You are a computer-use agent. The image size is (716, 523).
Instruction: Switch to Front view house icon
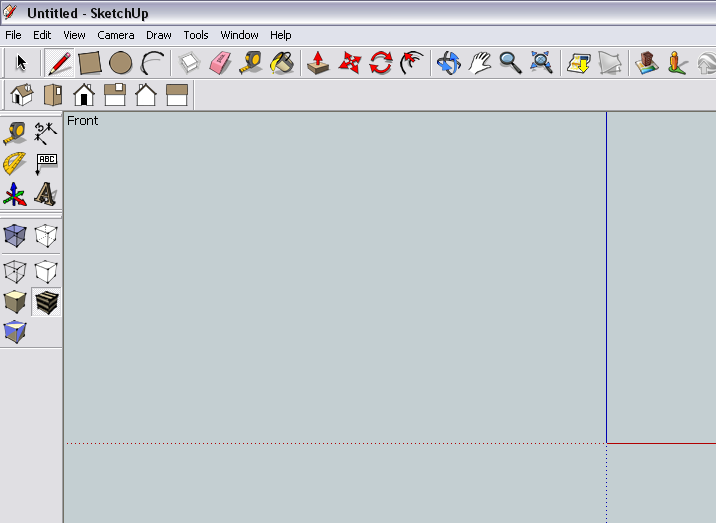tap(84, 95)
